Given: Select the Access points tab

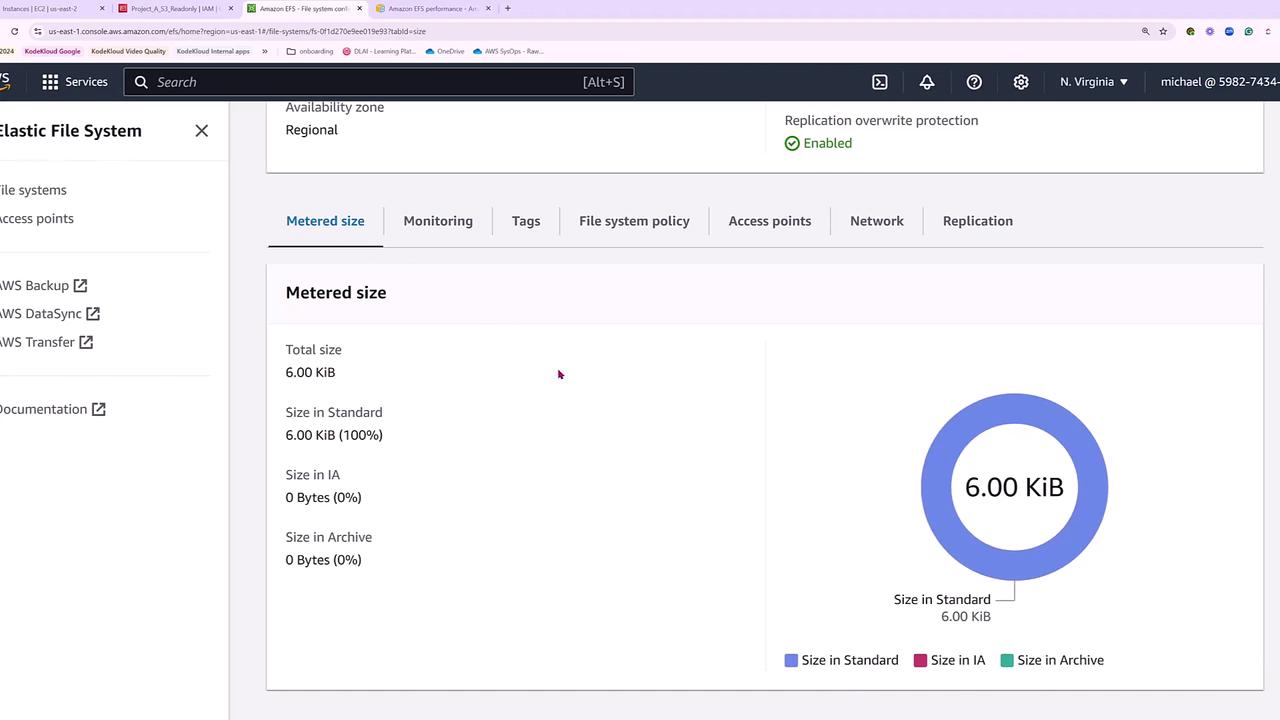Looking at the screenshot, I should pos(769,221).
